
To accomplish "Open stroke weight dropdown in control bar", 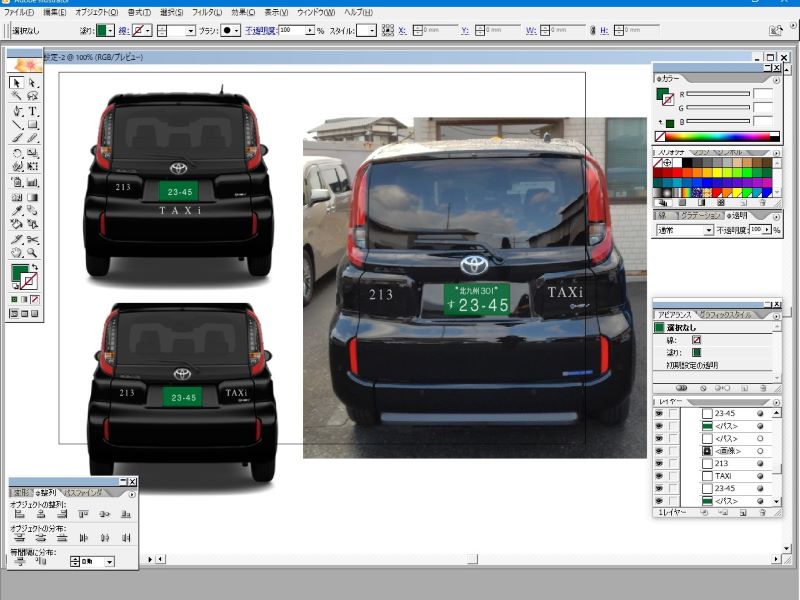I will (x=191, y=31).
